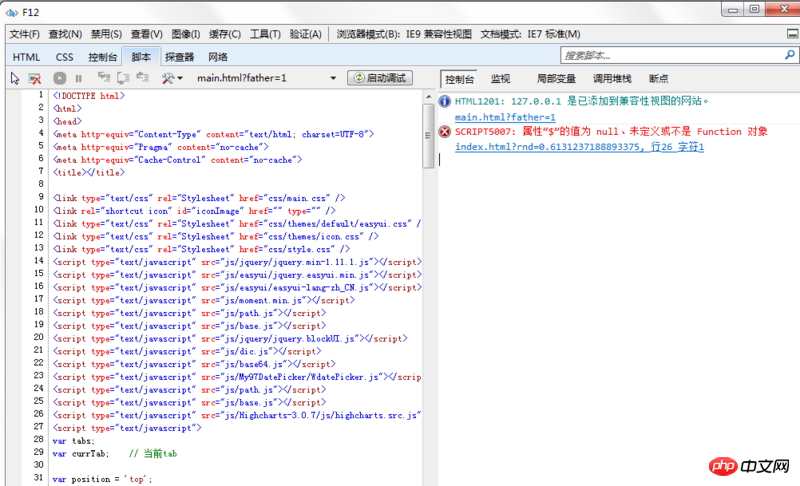Click code line with js/dic.js
This screenshot has width=800, height=486.
187,351
